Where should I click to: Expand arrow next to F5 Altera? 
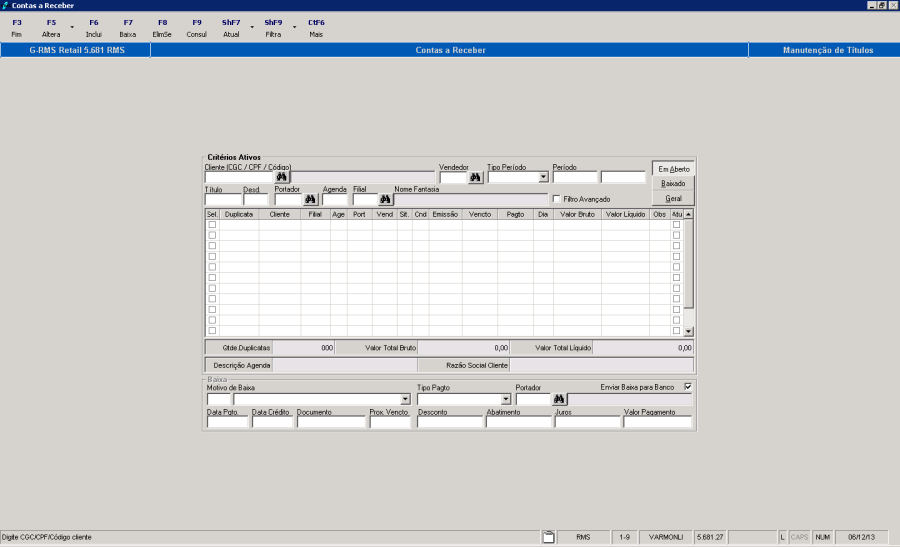point(72,27)
